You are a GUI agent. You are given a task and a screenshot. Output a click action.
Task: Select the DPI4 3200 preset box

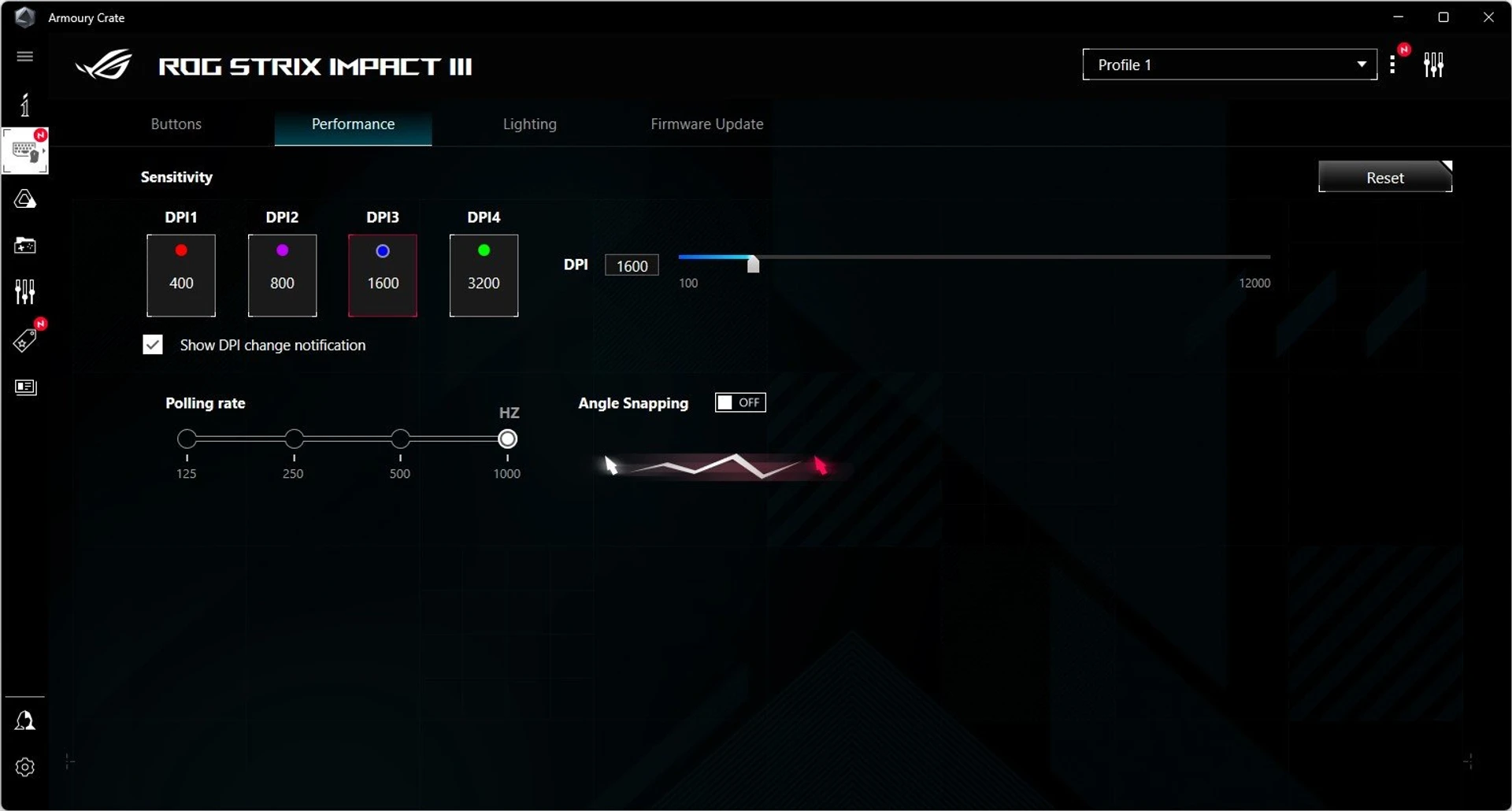pyautogui.click(x=484, y=276)
